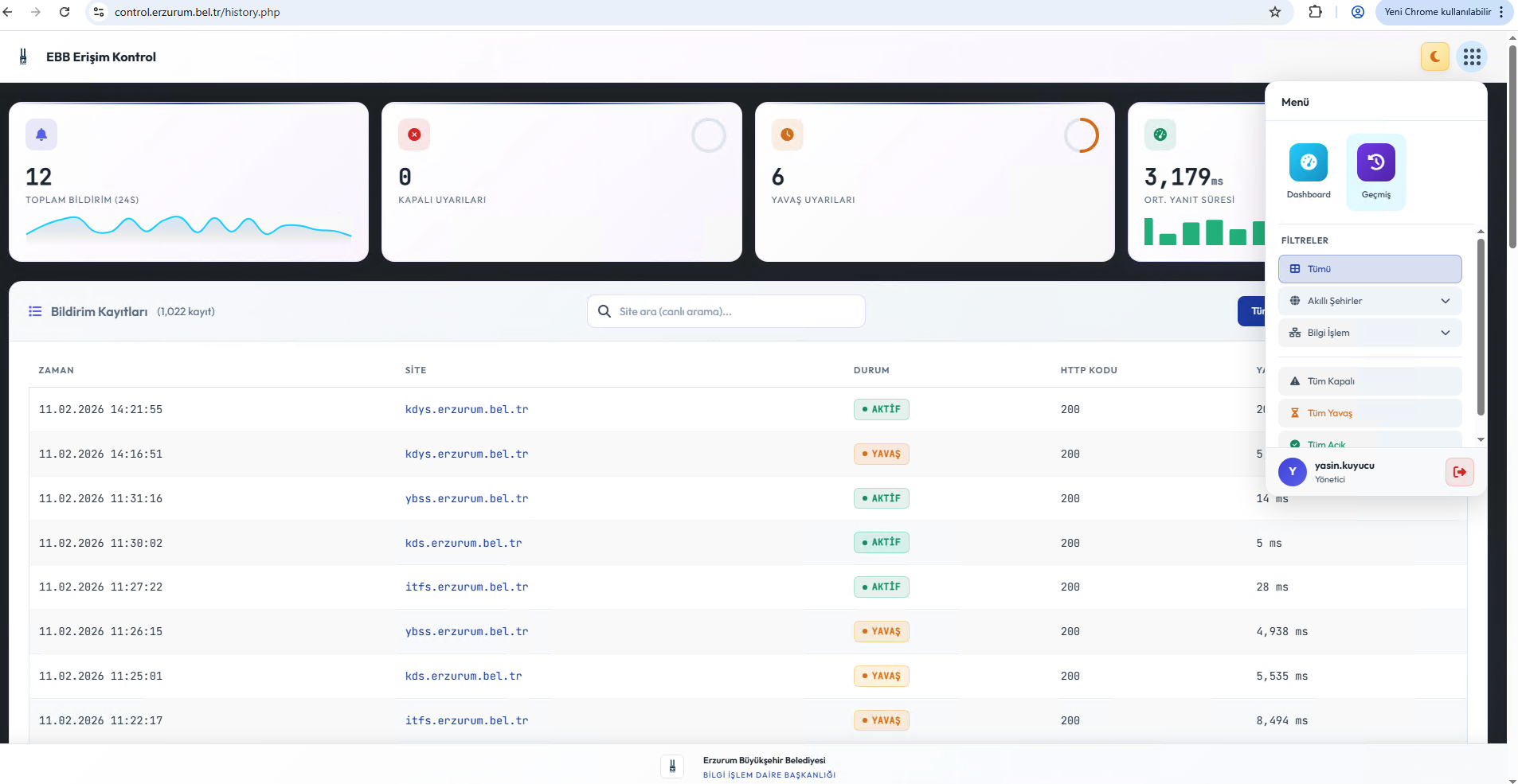Click the bell icon on notifications card

(41, 135)
